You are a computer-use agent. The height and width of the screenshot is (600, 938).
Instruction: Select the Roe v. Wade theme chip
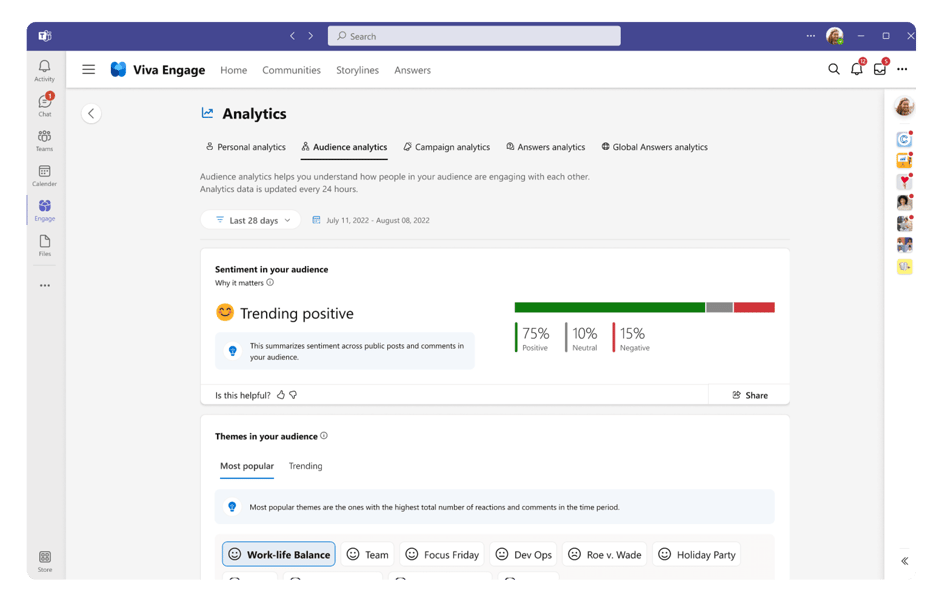tap(604, 555)
